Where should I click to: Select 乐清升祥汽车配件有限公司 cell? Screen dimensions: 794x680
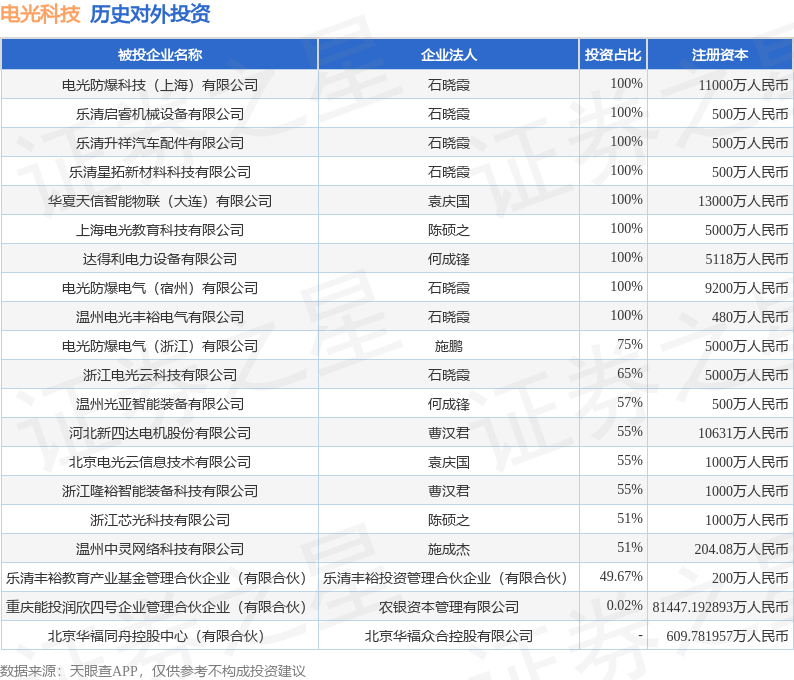point(160,143)
